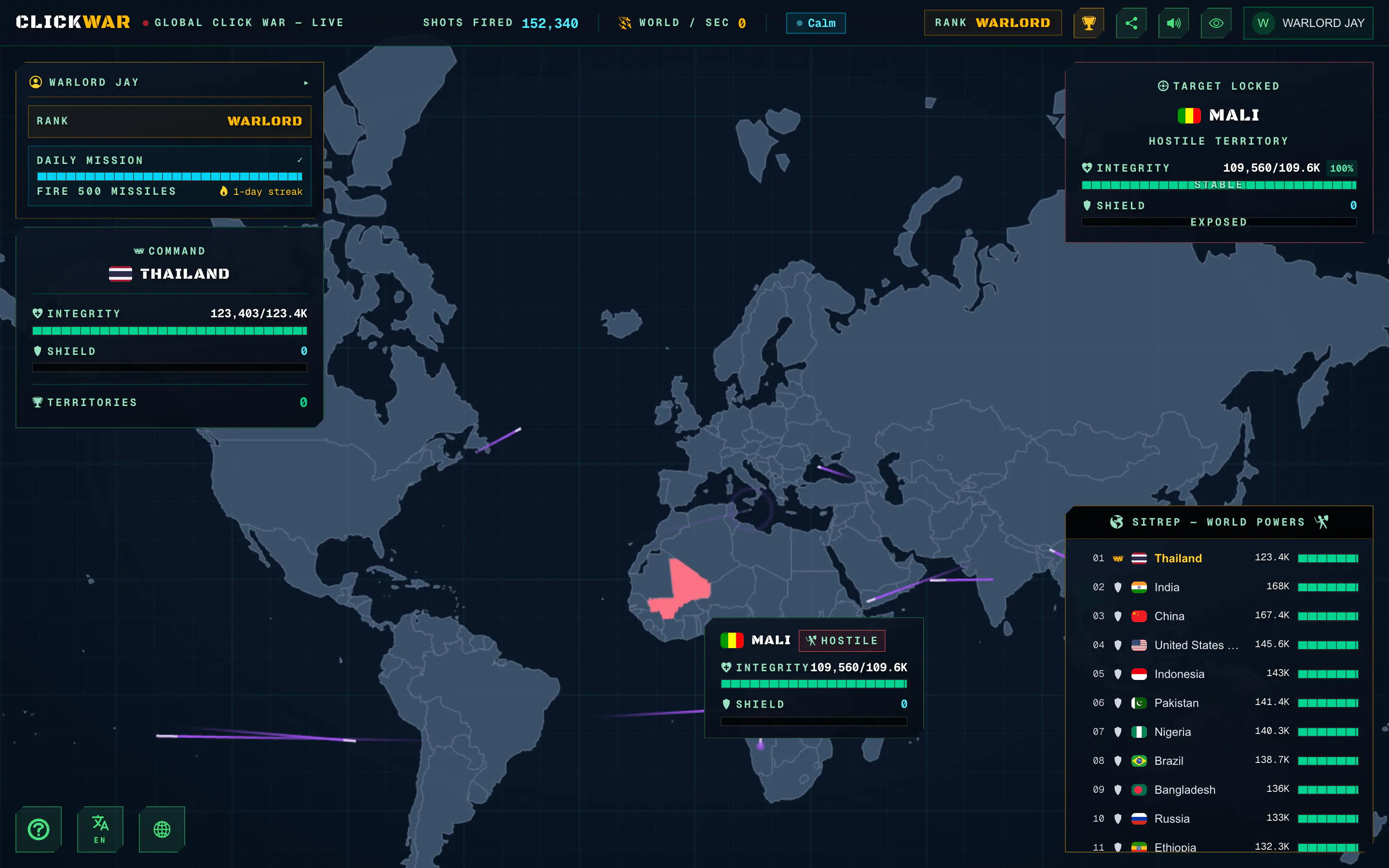The width and height of the screenshot is (1389, 868).
Task: Click the share icon button
Action: point(1130,23)
